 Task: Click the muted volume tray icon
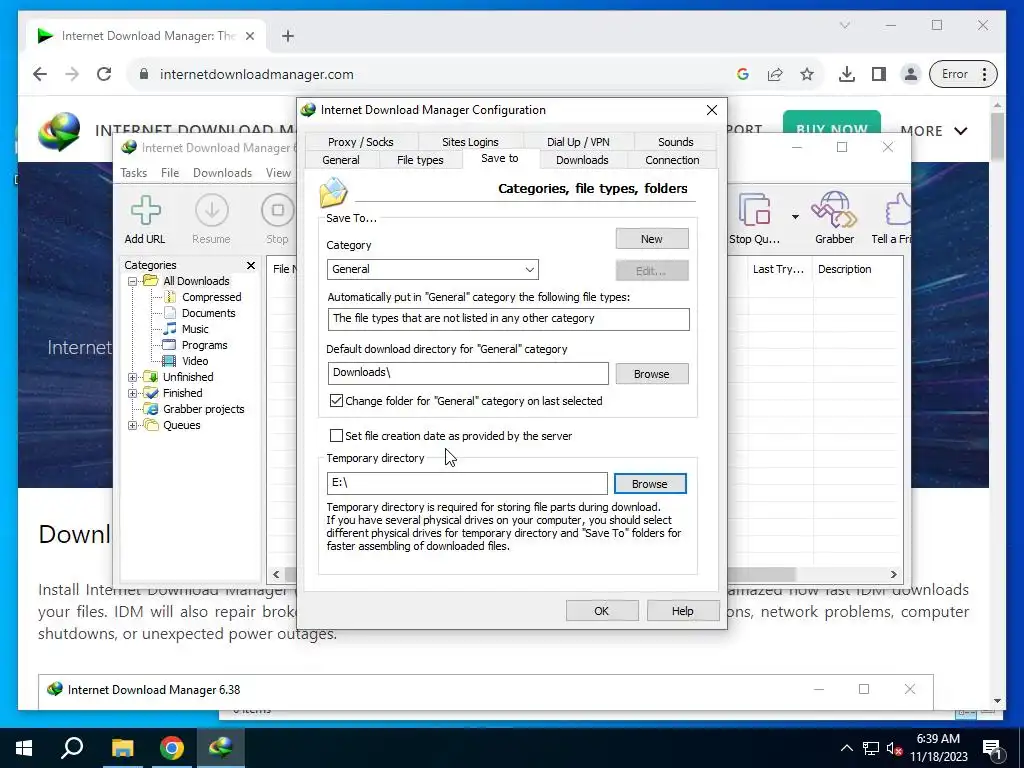[895, 748]
